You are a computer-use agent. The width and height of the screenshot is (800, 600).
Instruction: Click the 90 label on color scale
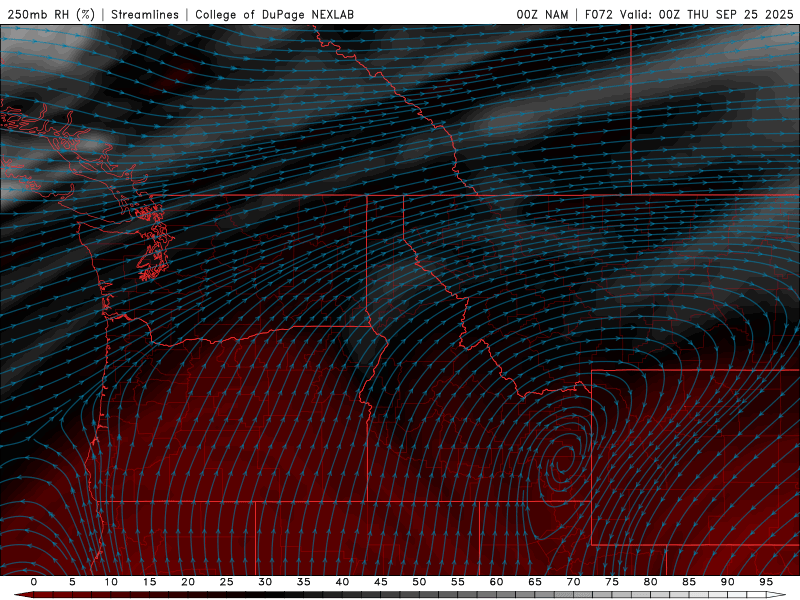pos(728,582)
